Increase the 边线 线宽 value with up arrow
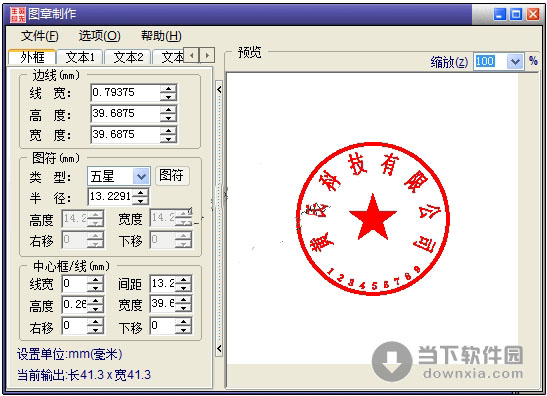547x396 pixels. click(168, 89)
